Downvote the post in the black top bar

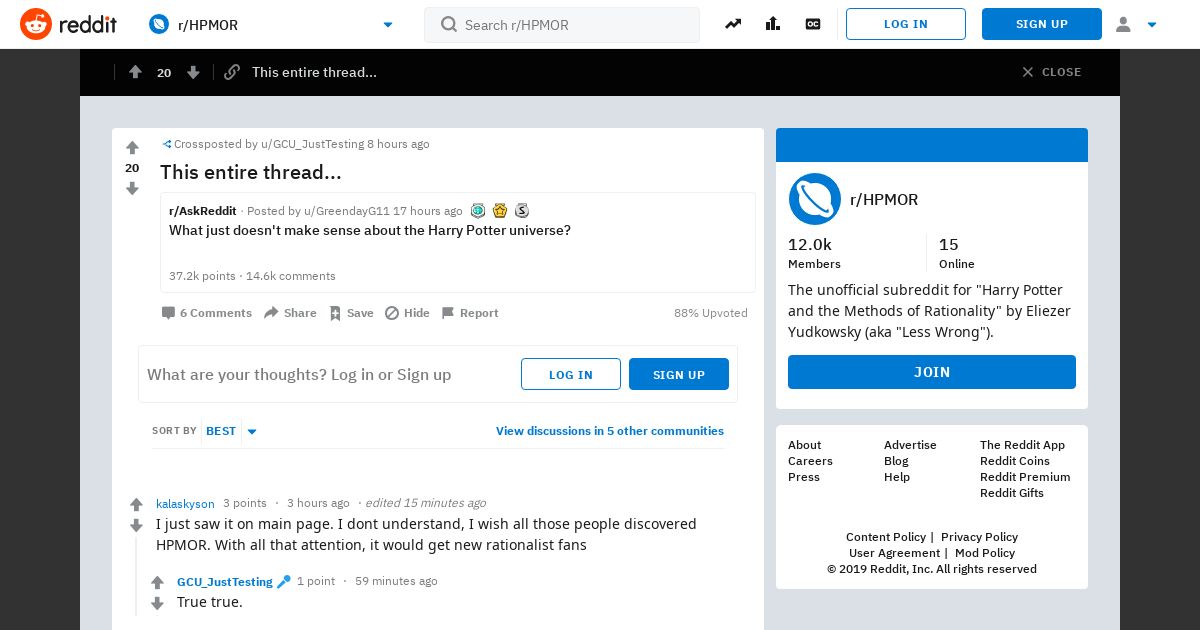(193, 72)
